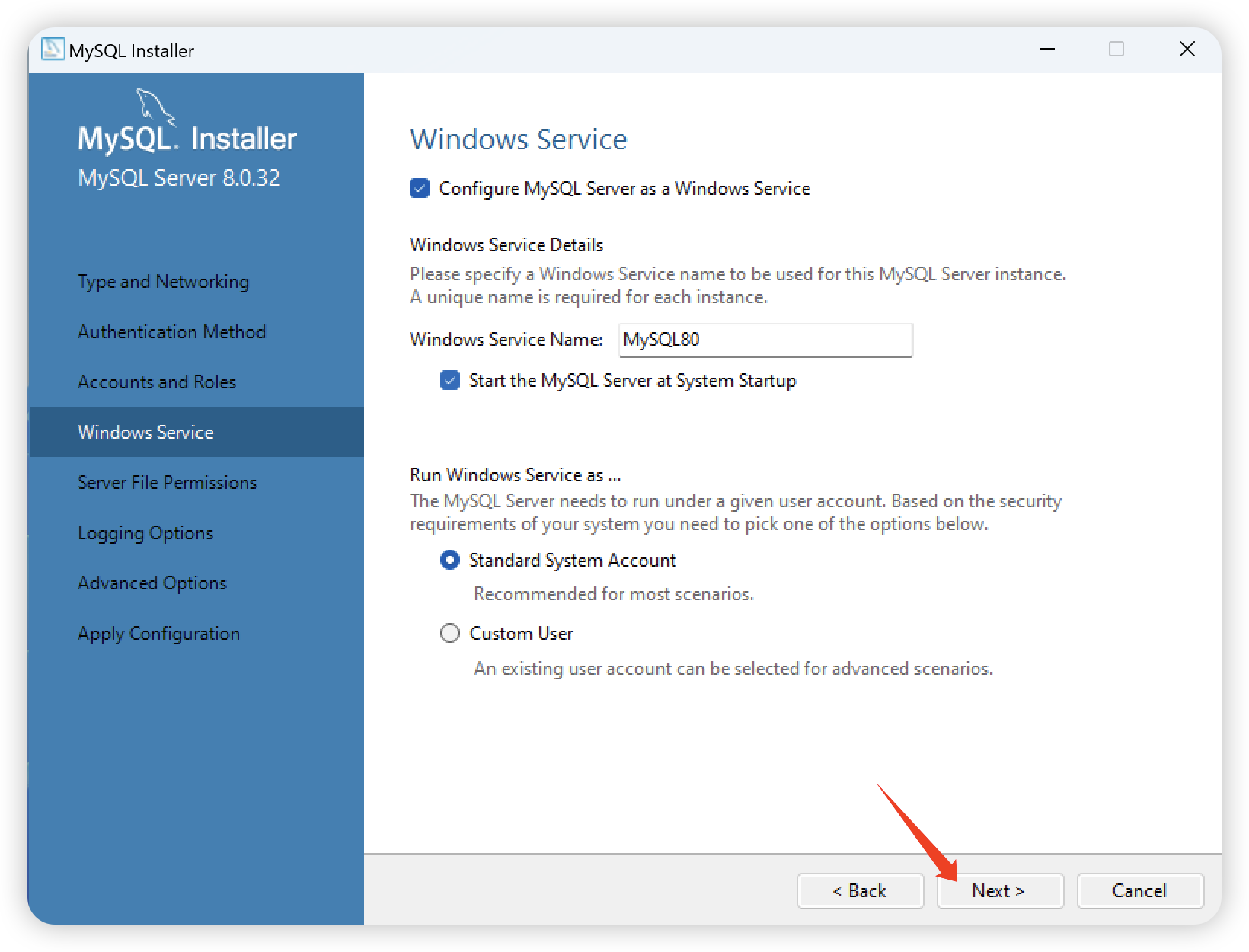1249x952 pixels.
Task: Proceed with the Next button
Action: (1000, 890)
